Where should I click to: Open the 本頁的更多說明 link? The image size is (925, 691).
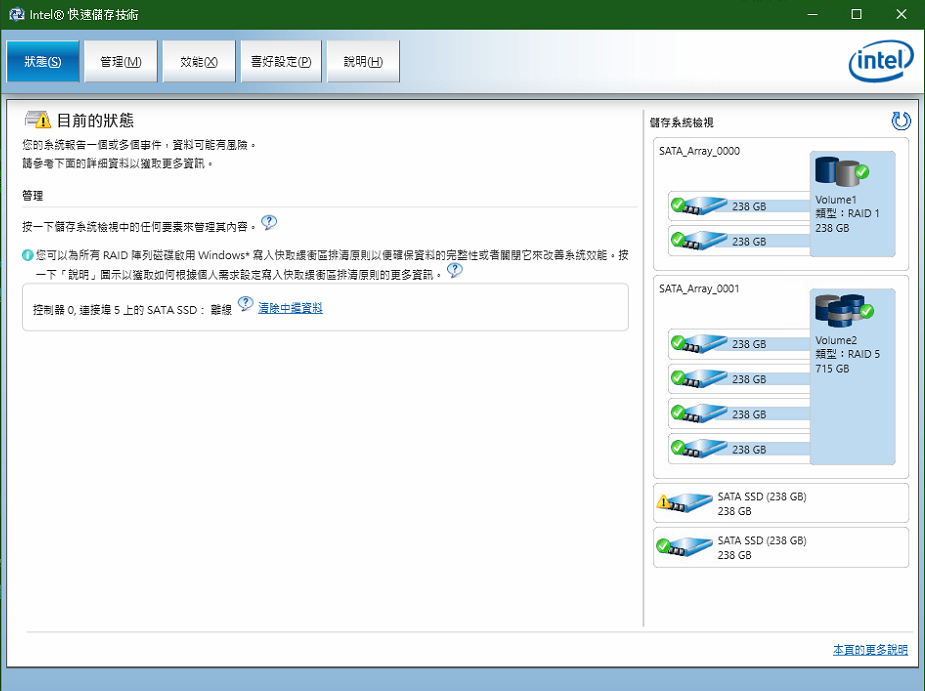point(870,650)
